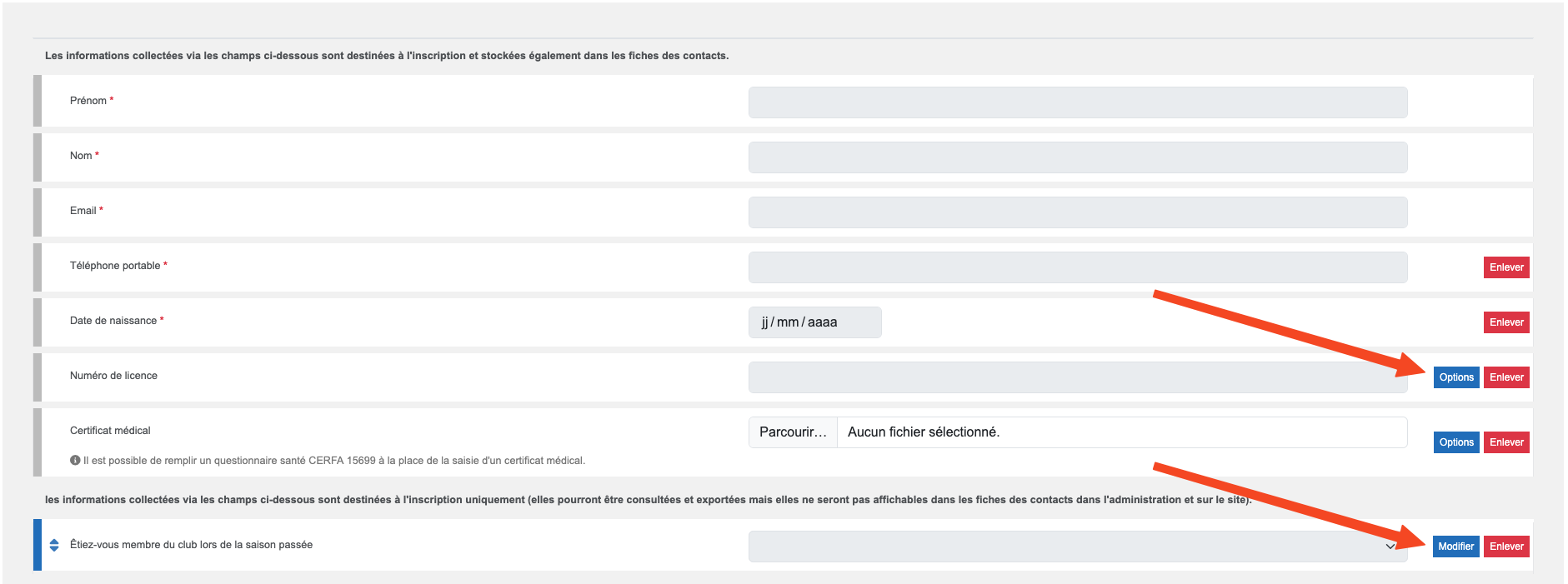Image resolution: width=1568 pixels, height=584 pixels.
Task: Open Options for Numéro de licence
Action: (x=1456, y=377)
